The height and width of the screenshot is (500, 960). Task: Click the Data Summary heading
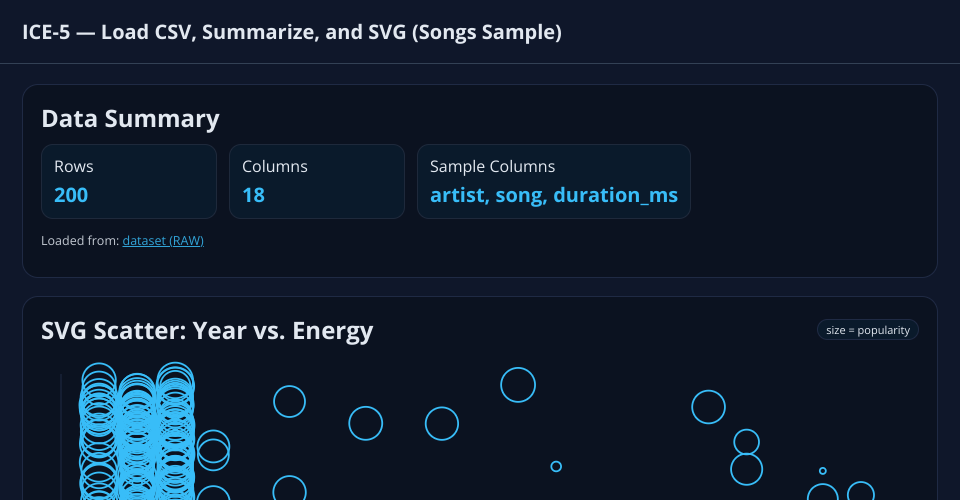[130, 119]
